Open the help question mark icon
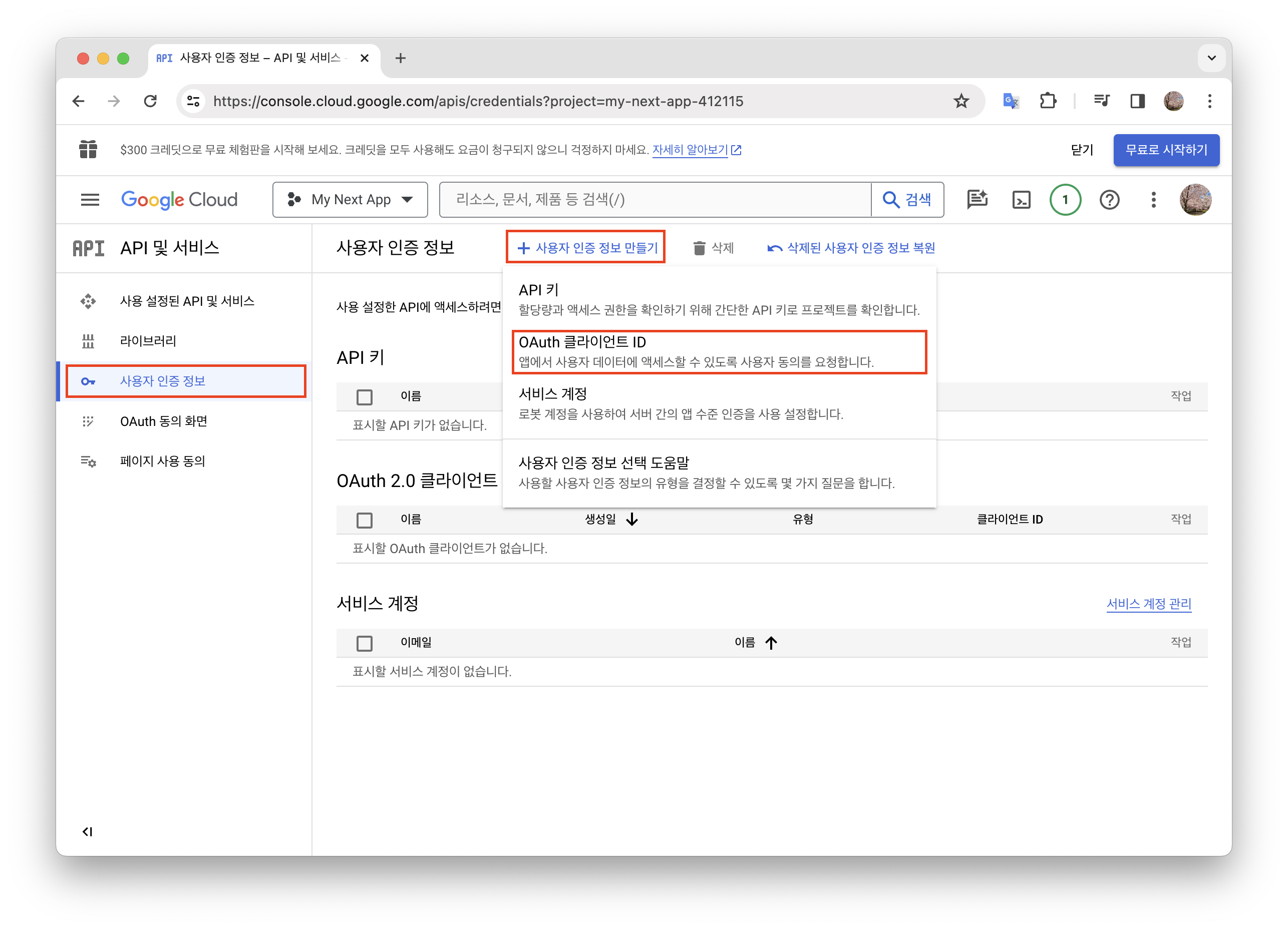 [1109, 200]
